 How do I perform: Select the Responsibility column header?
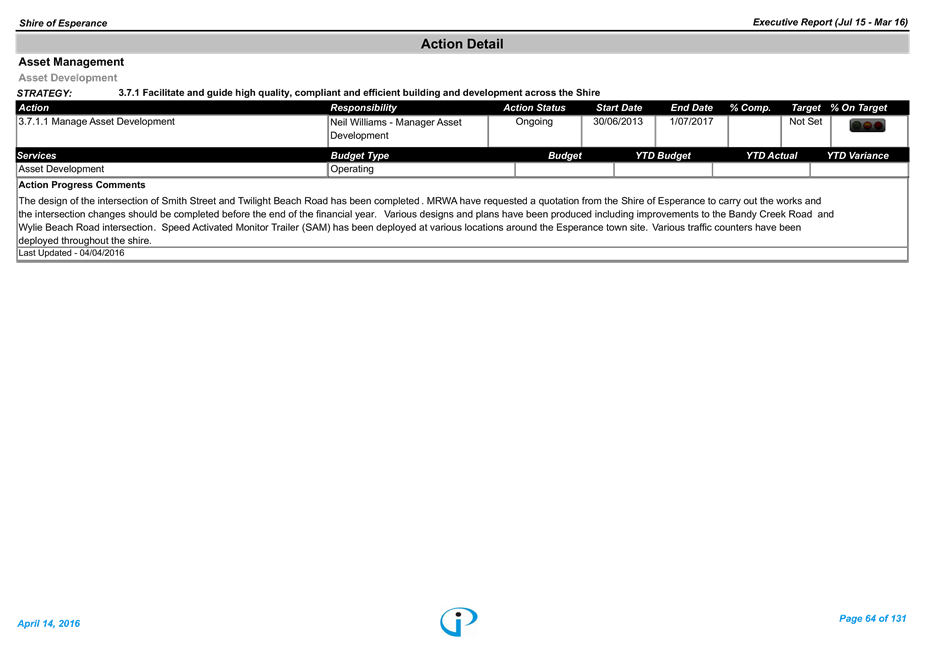coord(363,108)
